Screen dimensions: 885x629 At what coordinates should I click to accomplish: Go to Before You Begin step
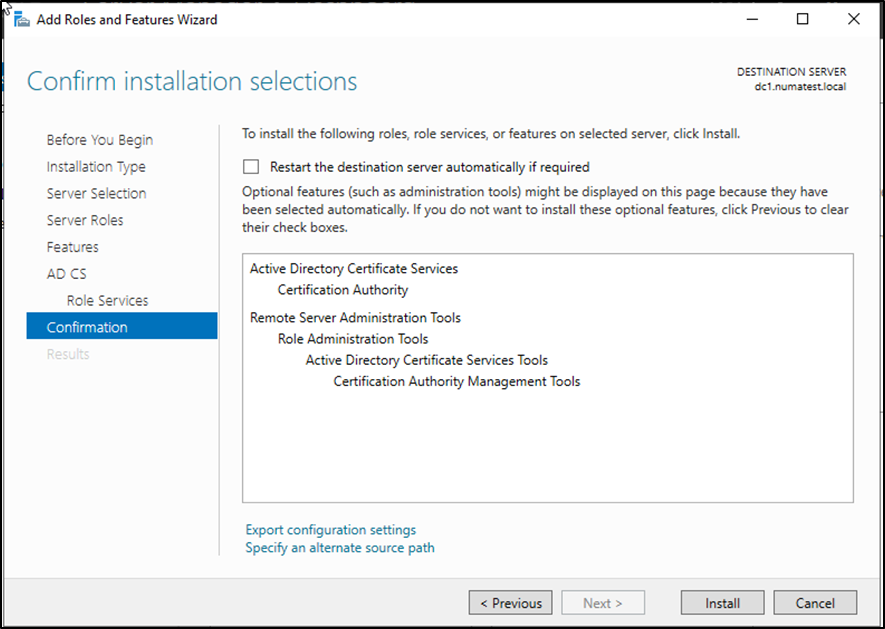point(99,140)
